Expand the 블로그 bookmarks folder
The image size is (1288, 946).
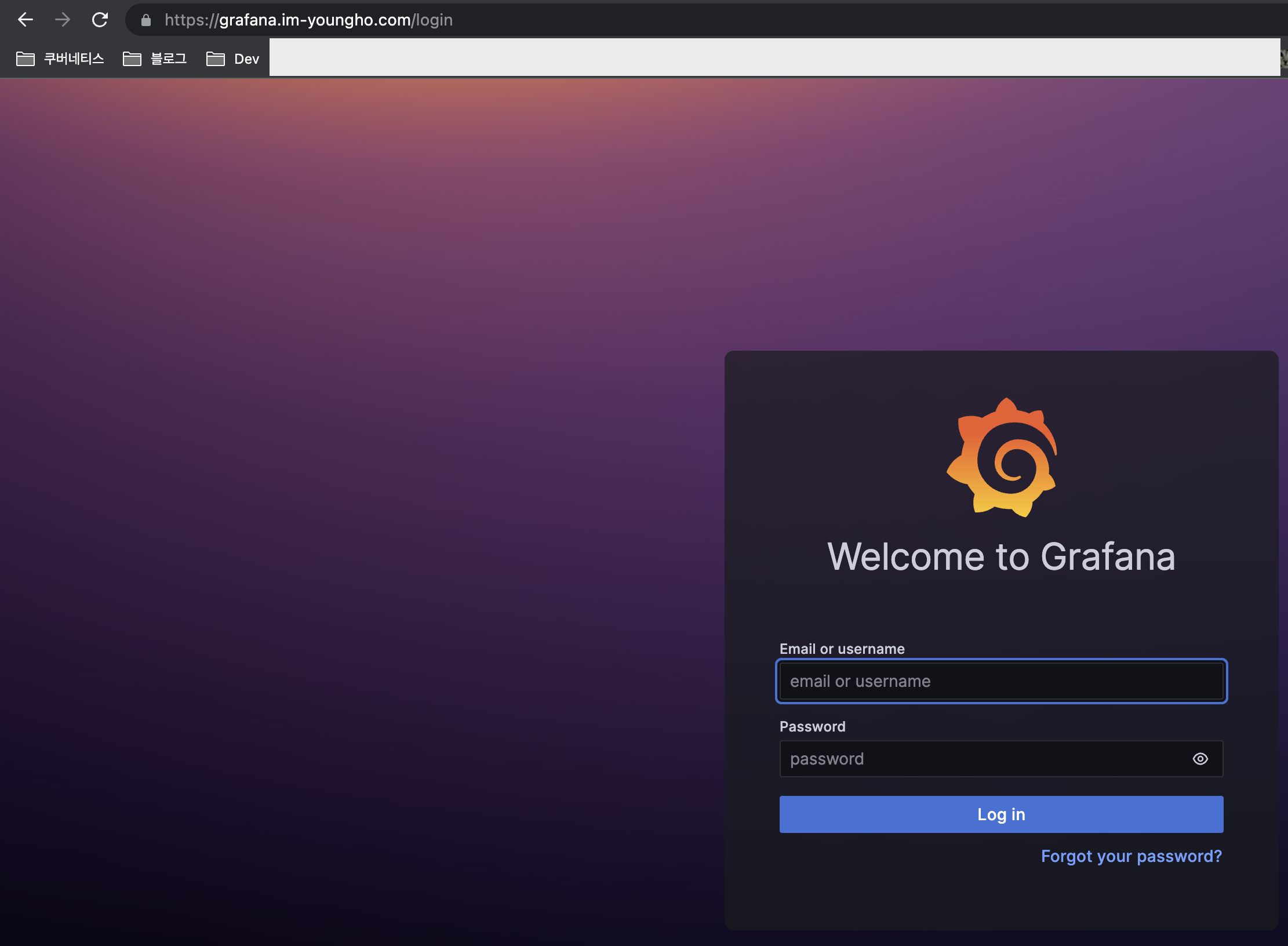[168, 59]
